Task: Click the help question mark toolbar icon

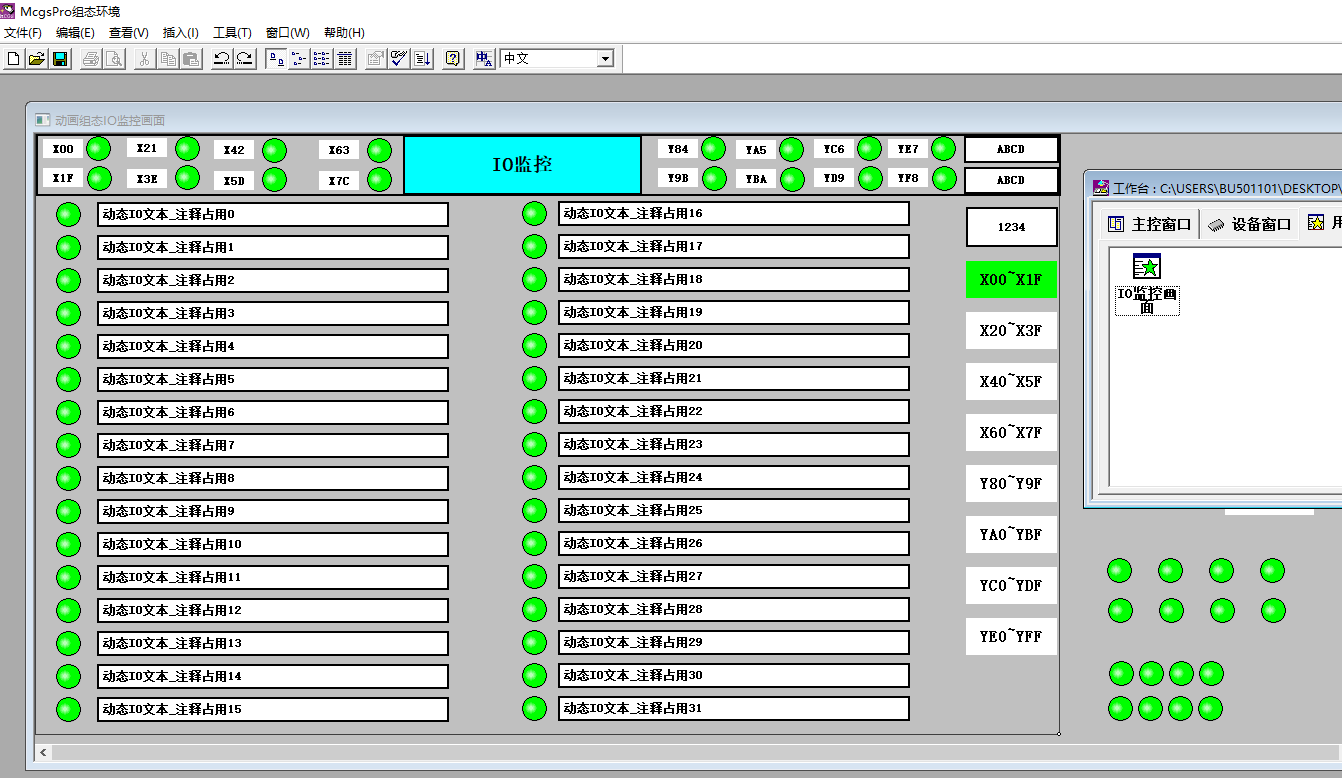Action: pyautogui.click(x=453, y=59)
